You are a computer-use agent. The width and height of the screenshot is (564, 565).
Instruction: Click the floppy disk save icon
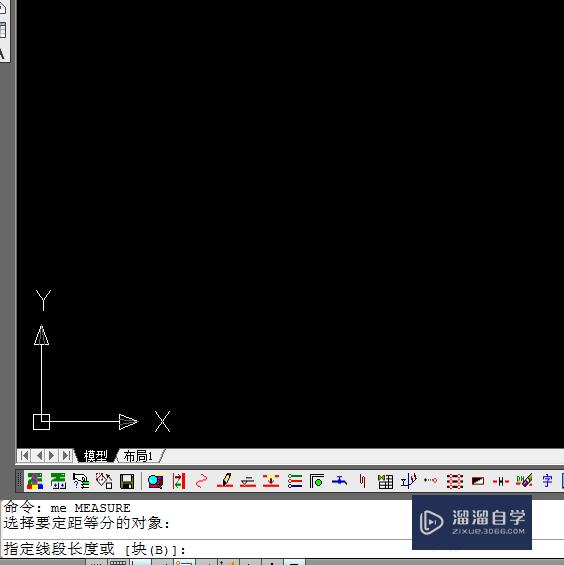(127, 481)
